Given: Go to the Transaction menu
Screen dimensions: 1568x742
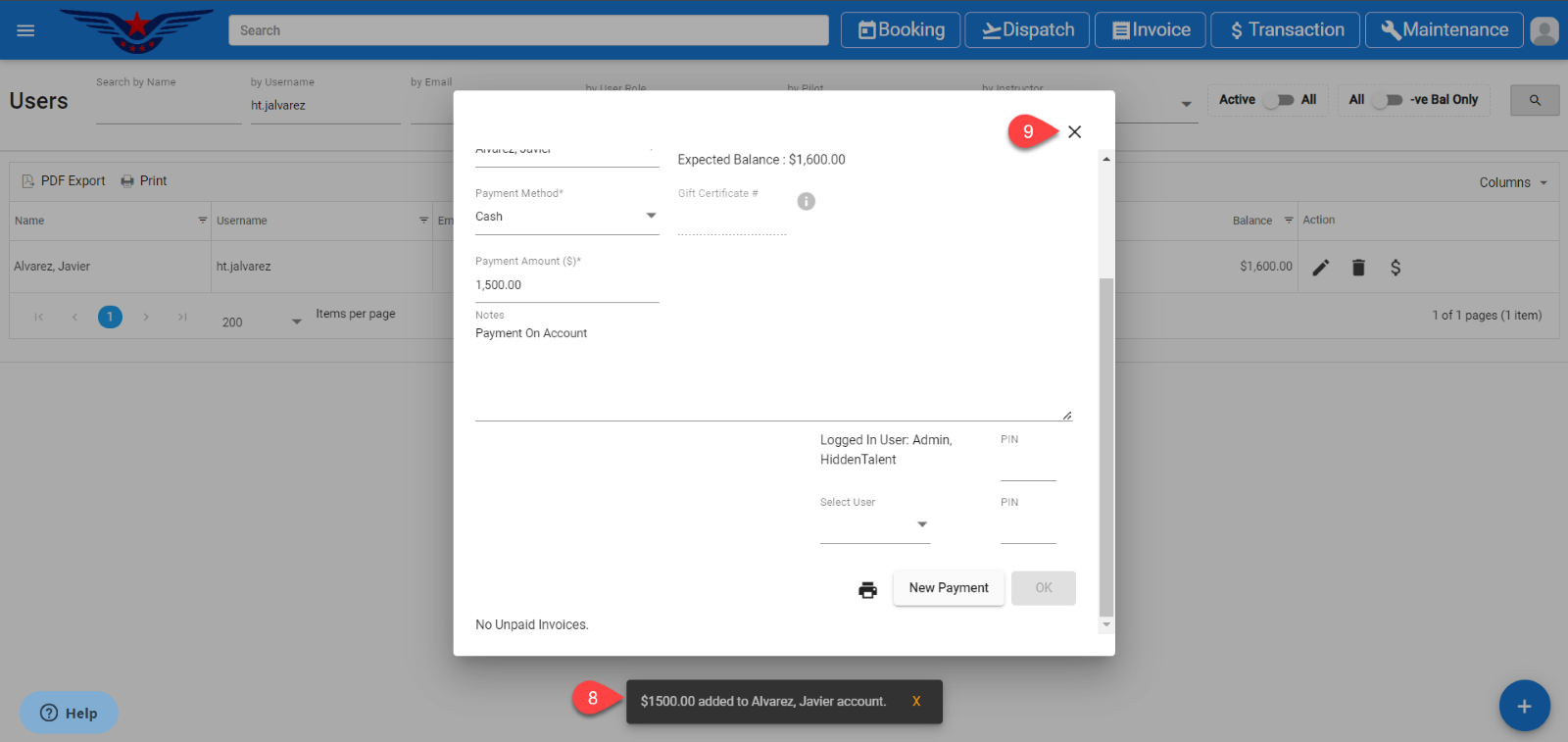Looking at the screenshot, I should 1285,30.
